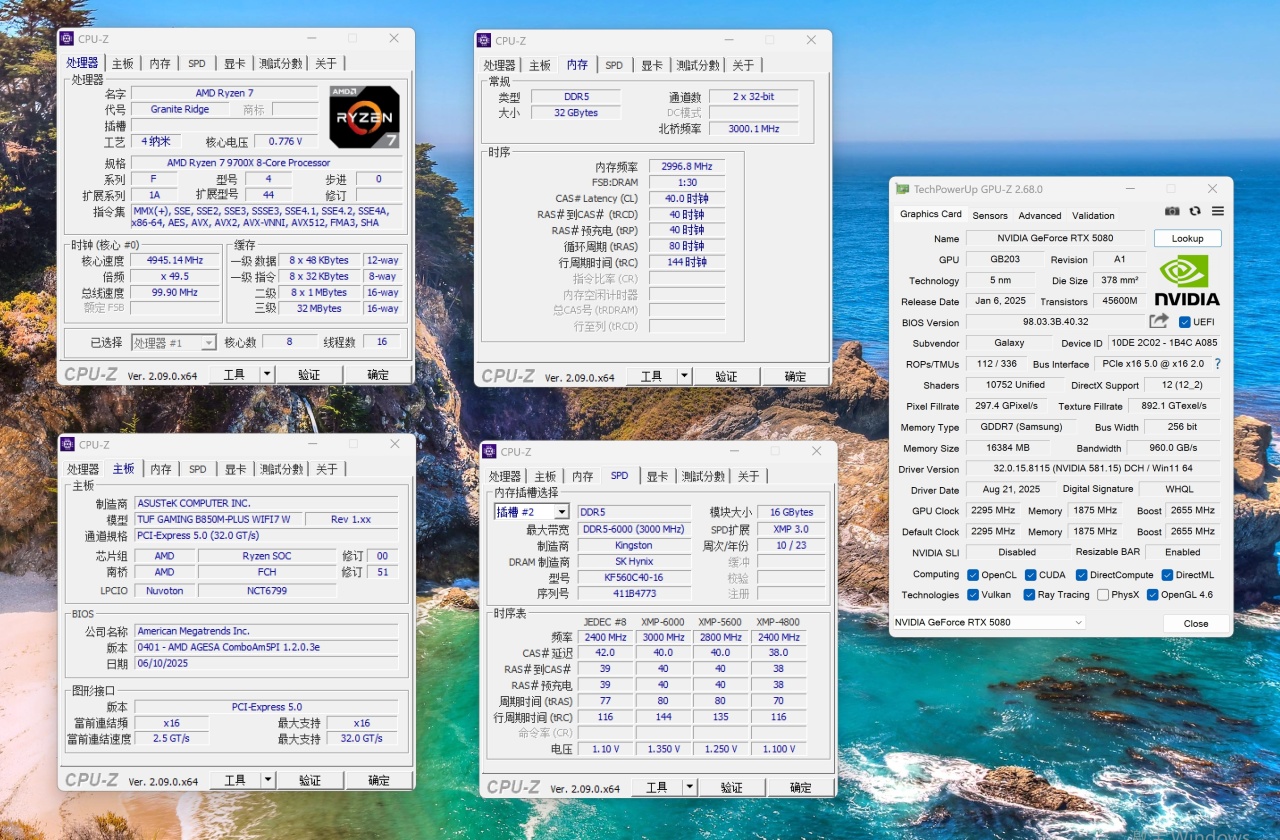Click the 'NCT6799' LPCIO chip value
The image size is (1280, 840).
point(267,591)
